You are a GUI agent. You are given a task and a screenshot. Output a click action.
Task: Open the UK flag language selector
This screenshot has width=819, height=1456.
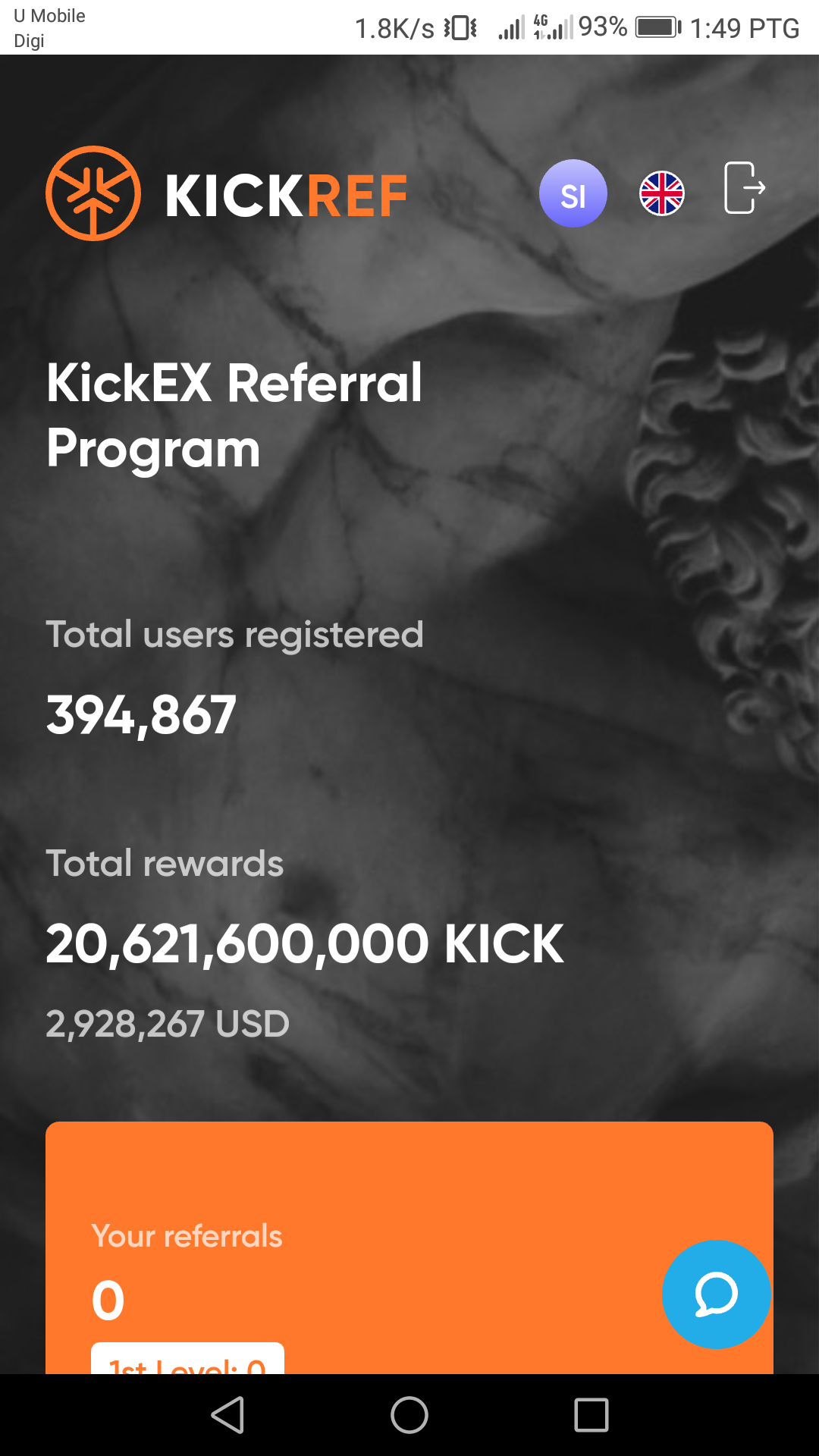[x=662, y=193]
